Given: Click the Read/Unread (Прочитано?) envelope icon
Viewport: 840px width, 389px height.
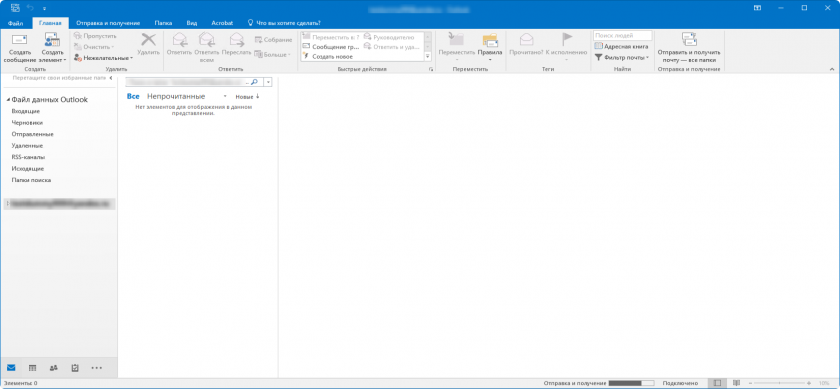Looking at the screenshot, I should (x=527, y=40).
